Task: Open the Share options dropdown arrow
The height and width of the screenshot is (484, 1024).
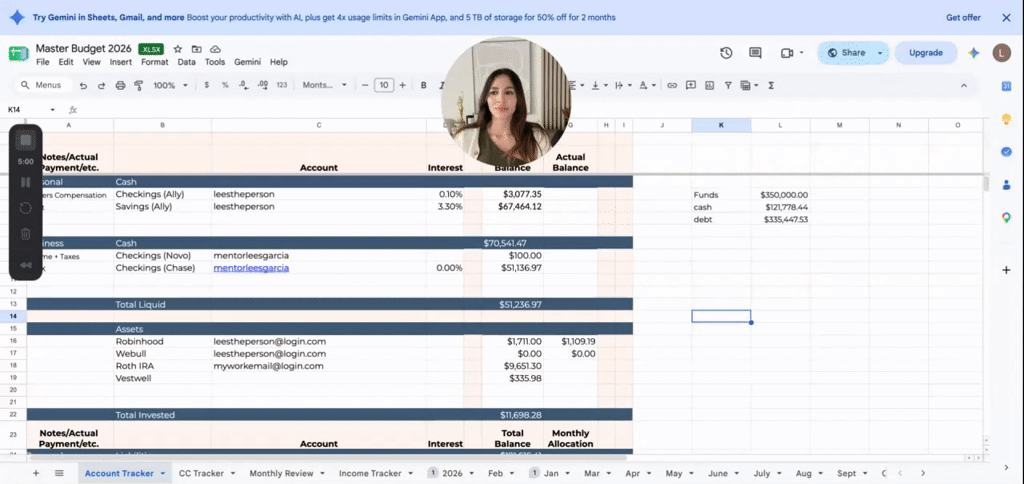Action: coord(880,53)
